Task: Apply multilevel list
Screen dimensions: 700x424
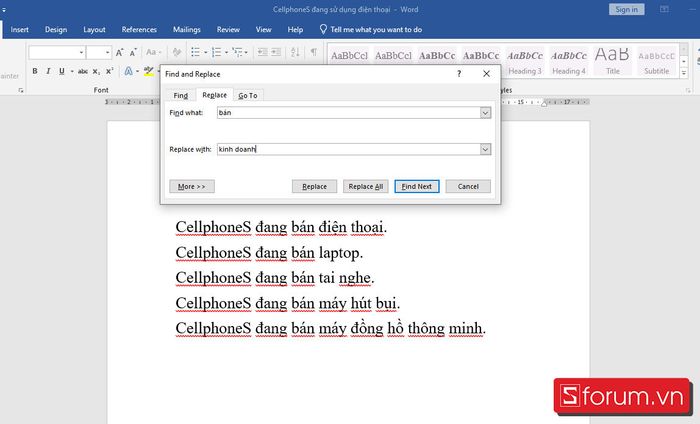Action: point(238,52)
